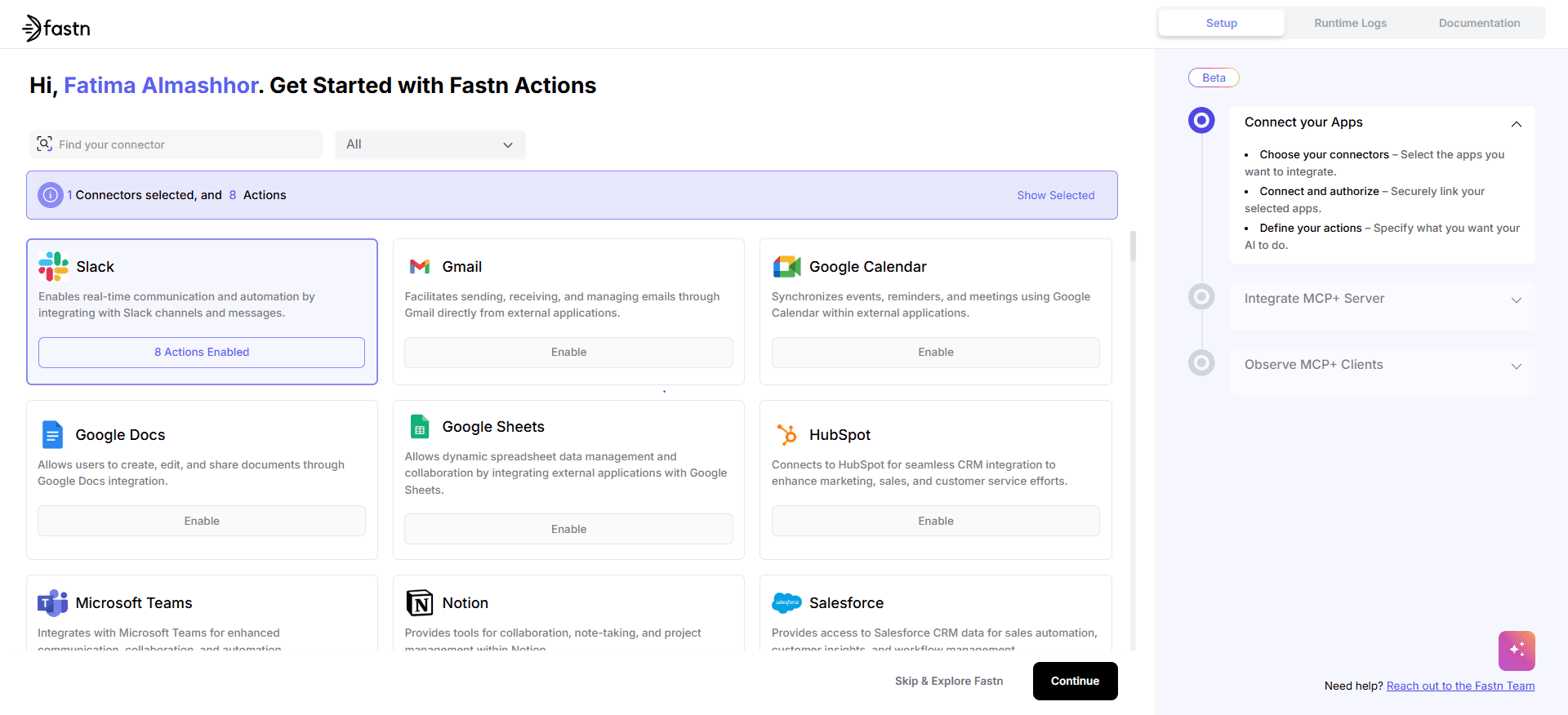This screenshot has height=715, width=1568.
Task: Click the Connect your Apps step circle
Action: pyautogui.click(x=1201, y=121)
